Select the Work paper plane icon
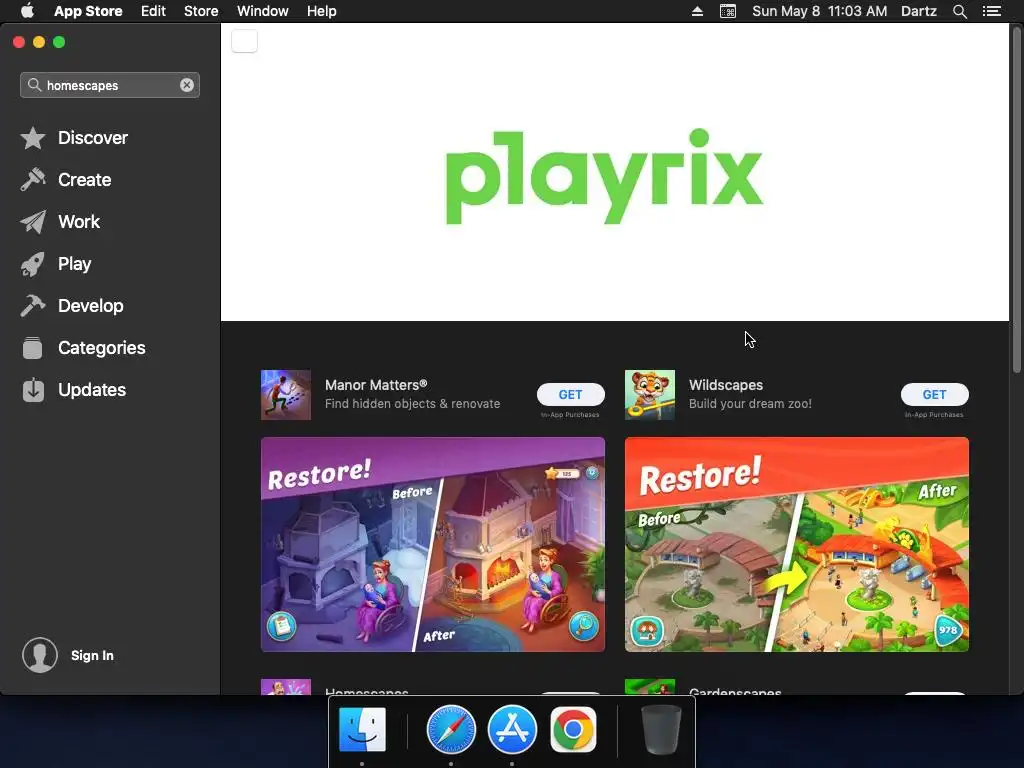1024x768 pixels. click(33, 222)
